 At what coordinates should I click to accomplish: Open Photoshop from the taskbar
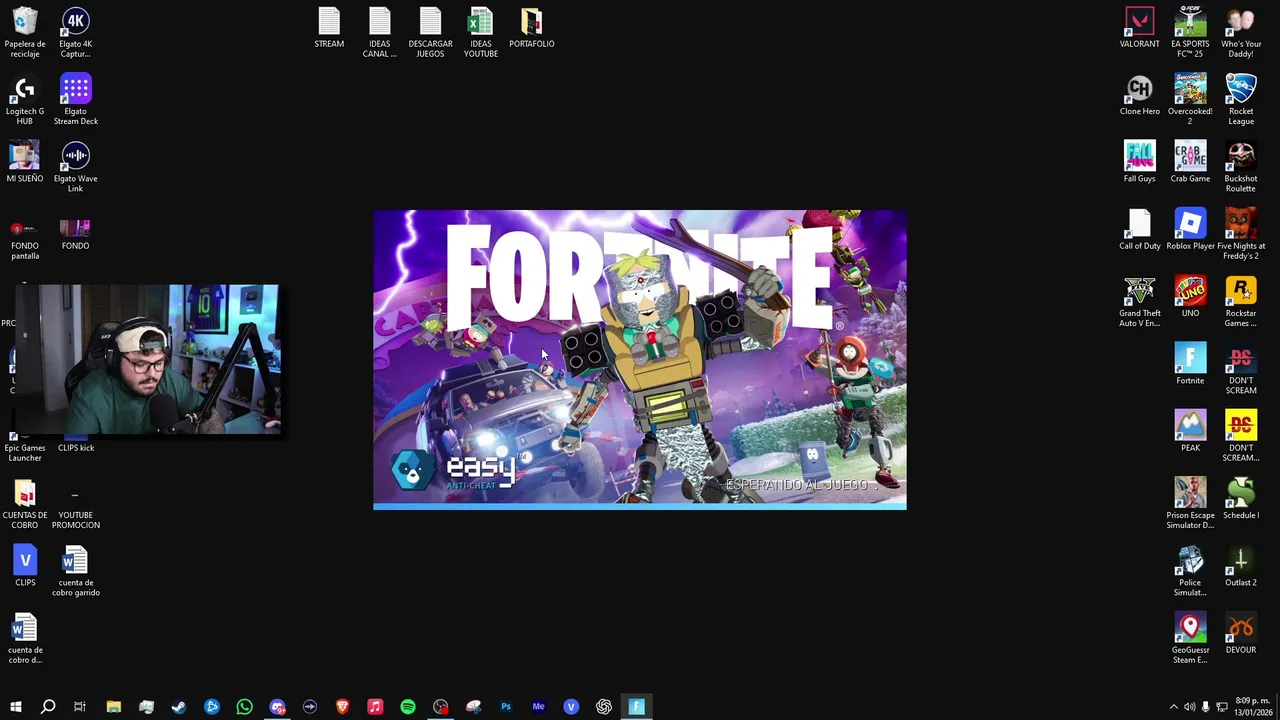(506, 707)
